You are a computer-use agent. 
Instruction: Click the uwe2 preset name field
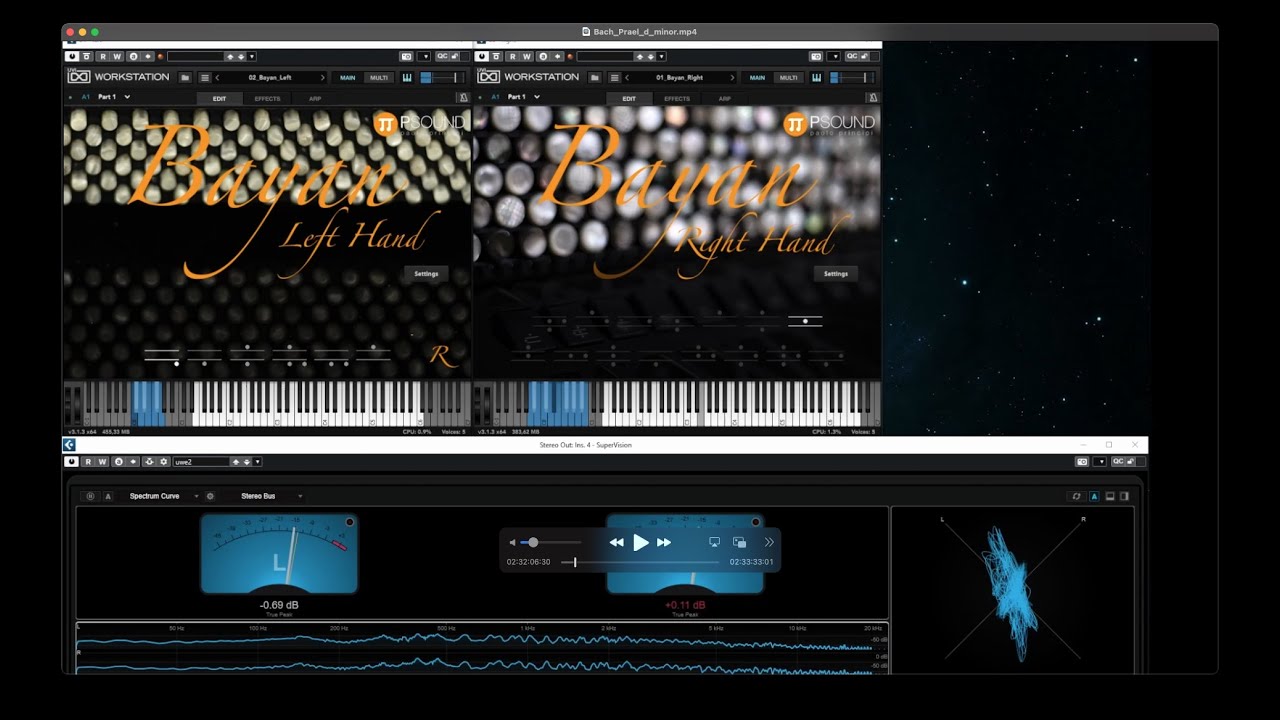click(201, 462)
